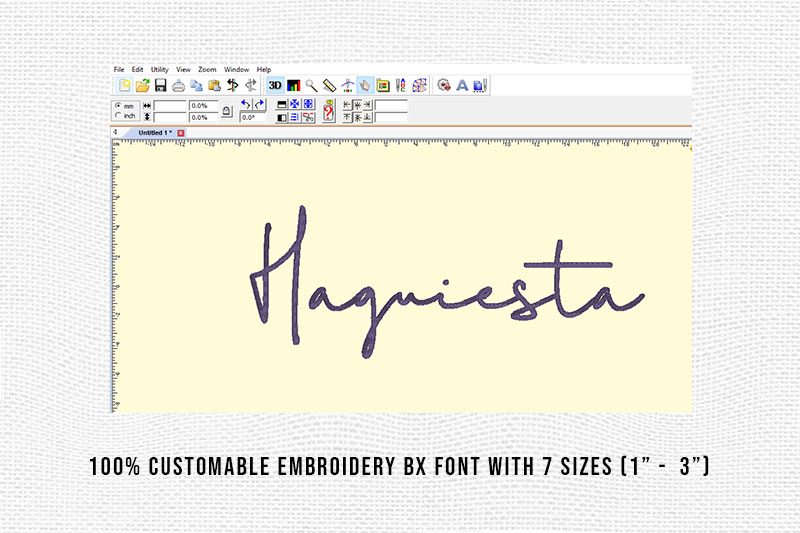Click the gear merge design icon
The width and height of the screenshot is (800, 533).
tap(444, 85)
